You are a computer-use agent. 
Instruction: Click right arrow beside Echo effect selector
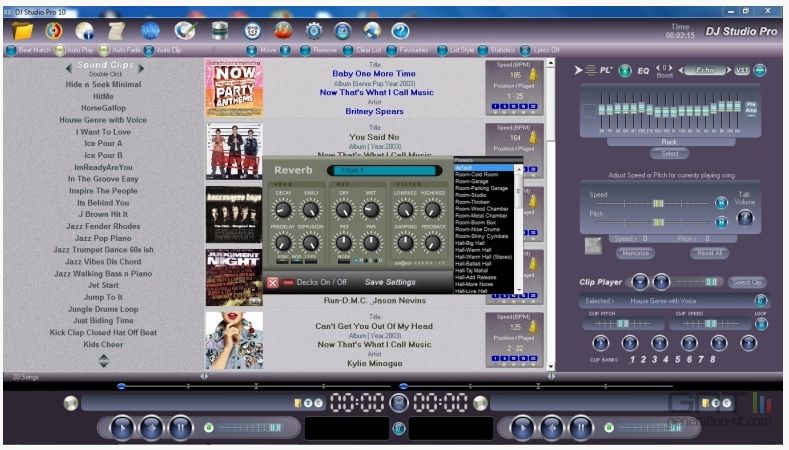[x=728, y=70]
